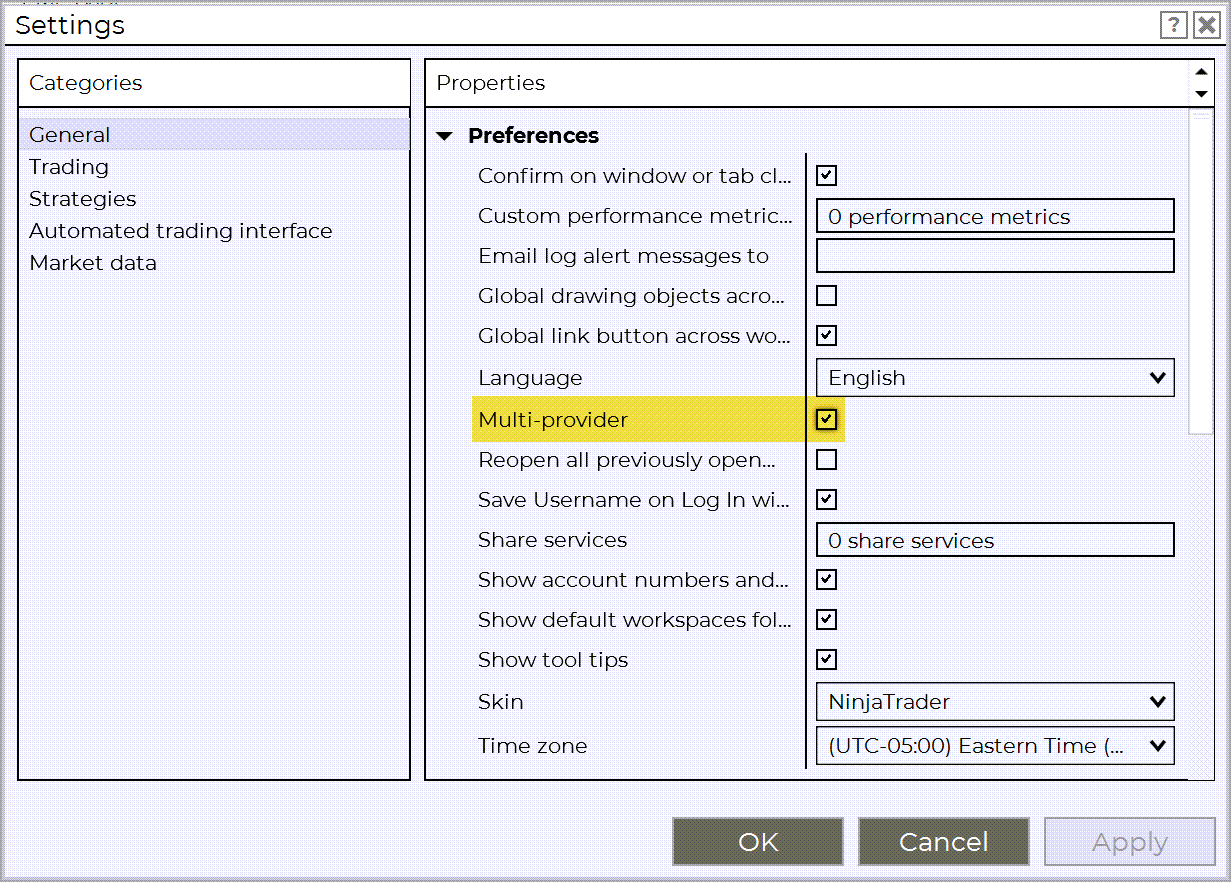1231x882 pixels.
Task: Uncheck the Multi-provider checkbox
Action: tap(826, 420)
